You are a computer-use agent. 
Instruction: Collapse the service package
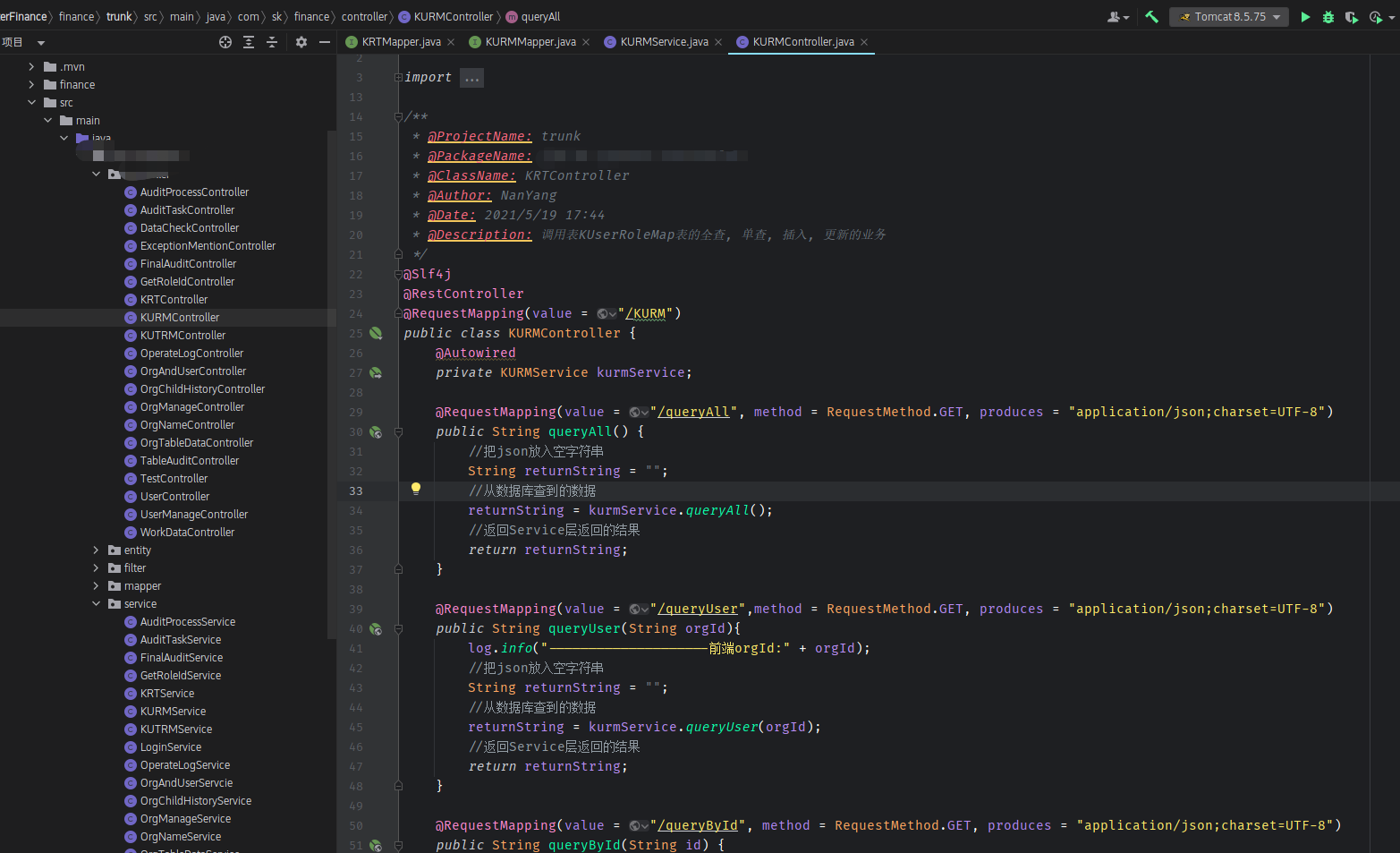pos(96,604)
